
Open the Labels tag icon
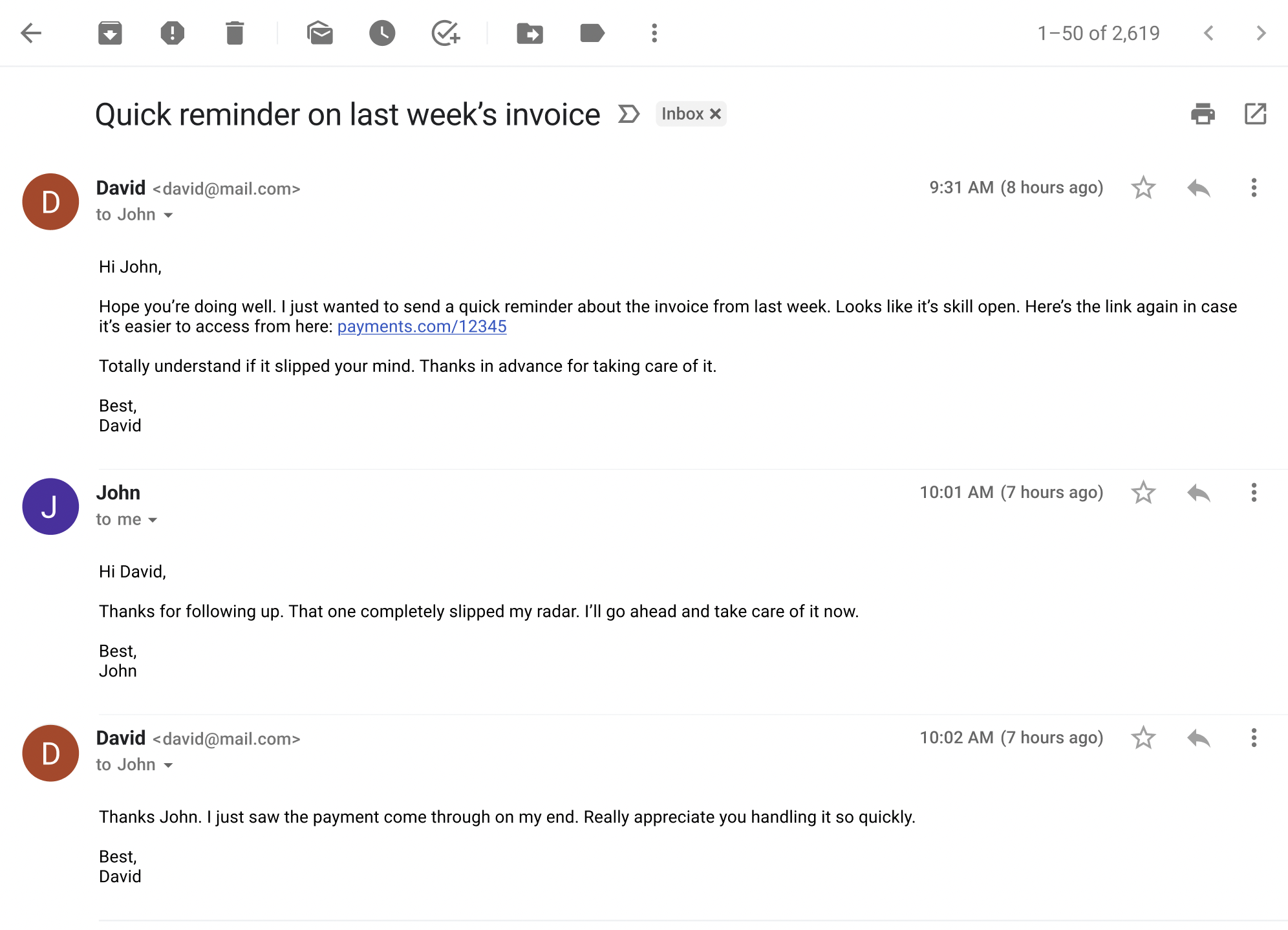(592, 33)
